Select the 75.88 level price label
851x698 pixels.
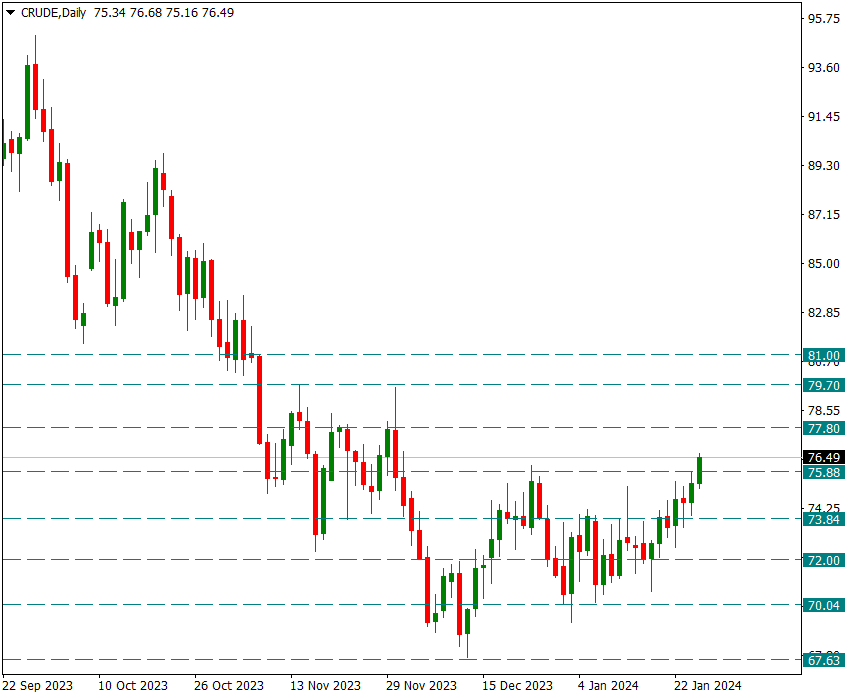(823, 472)
